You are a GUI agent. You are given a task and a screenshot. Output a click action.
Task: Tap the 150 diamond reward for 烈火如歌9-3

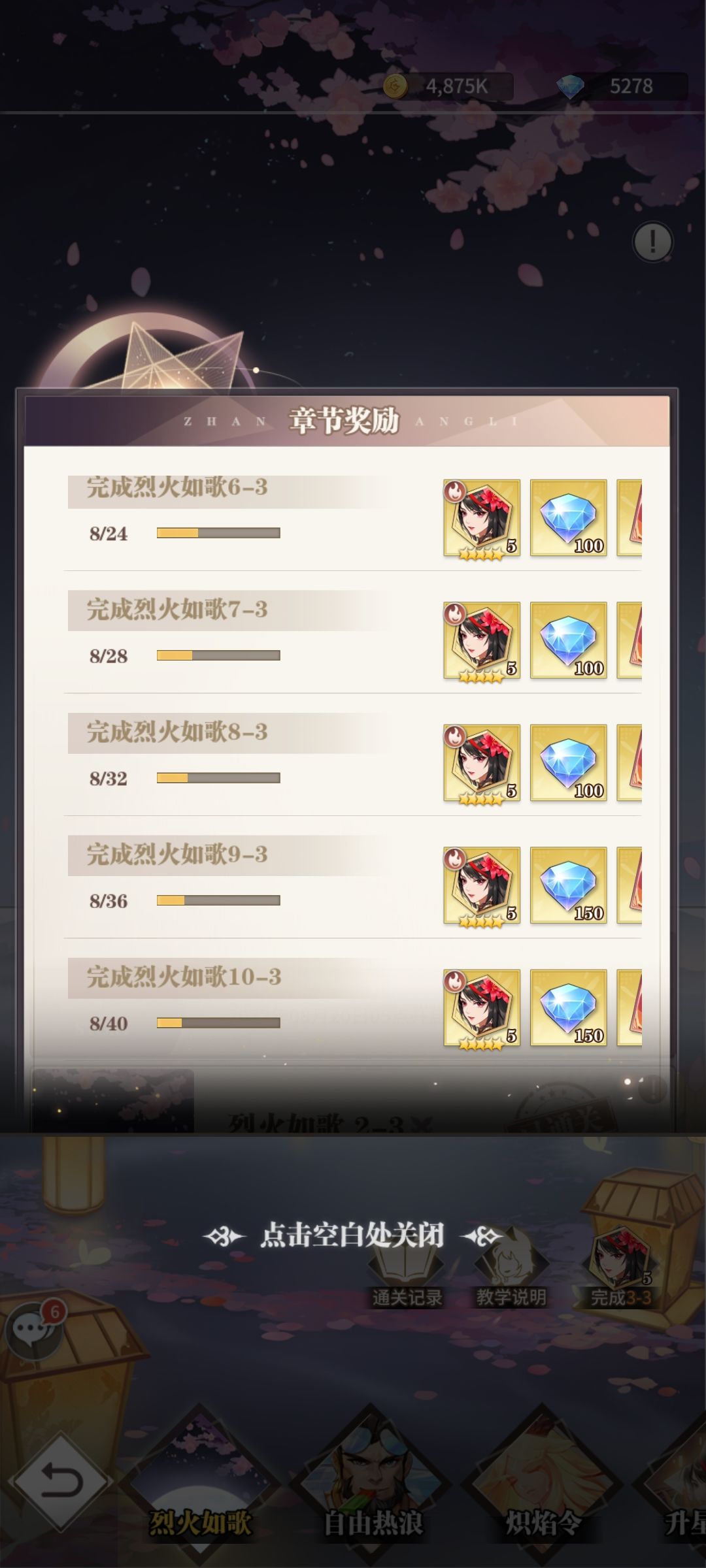coord(568,886)
